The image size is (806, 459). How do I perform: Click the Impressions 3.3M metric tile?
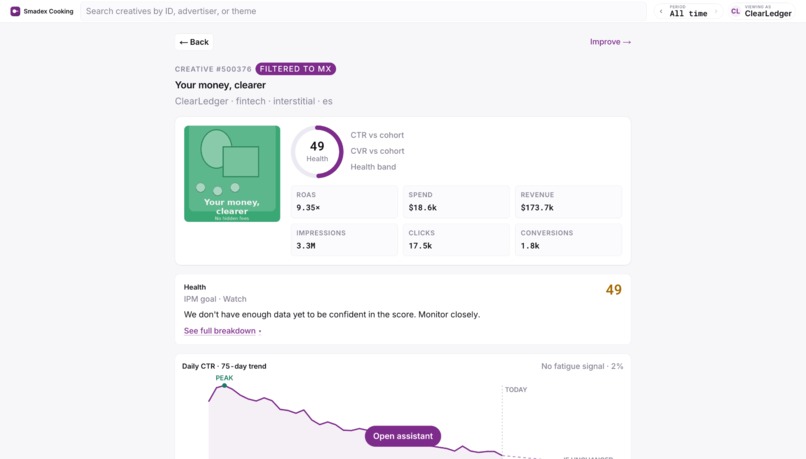coord(344,240)
